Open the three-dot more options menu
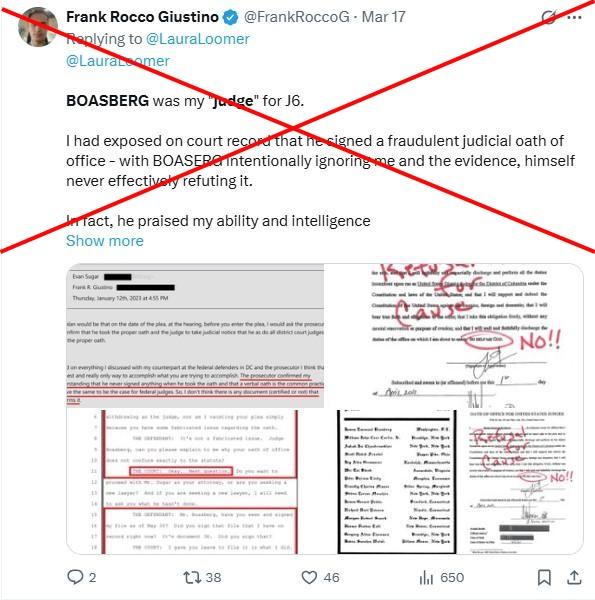This screenshot has height=600, width=595. tap(574, 18)
